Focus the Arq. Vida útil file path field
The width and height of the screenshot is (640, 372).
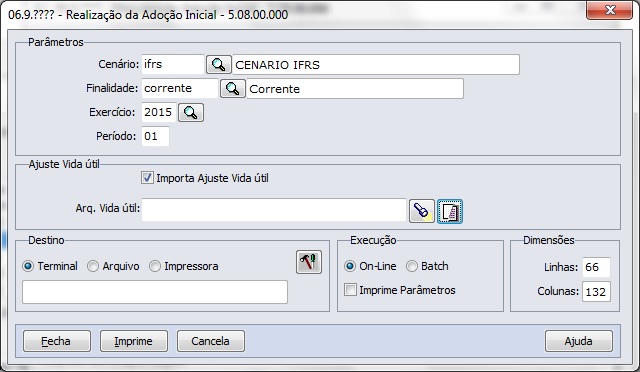click(274, 210)
